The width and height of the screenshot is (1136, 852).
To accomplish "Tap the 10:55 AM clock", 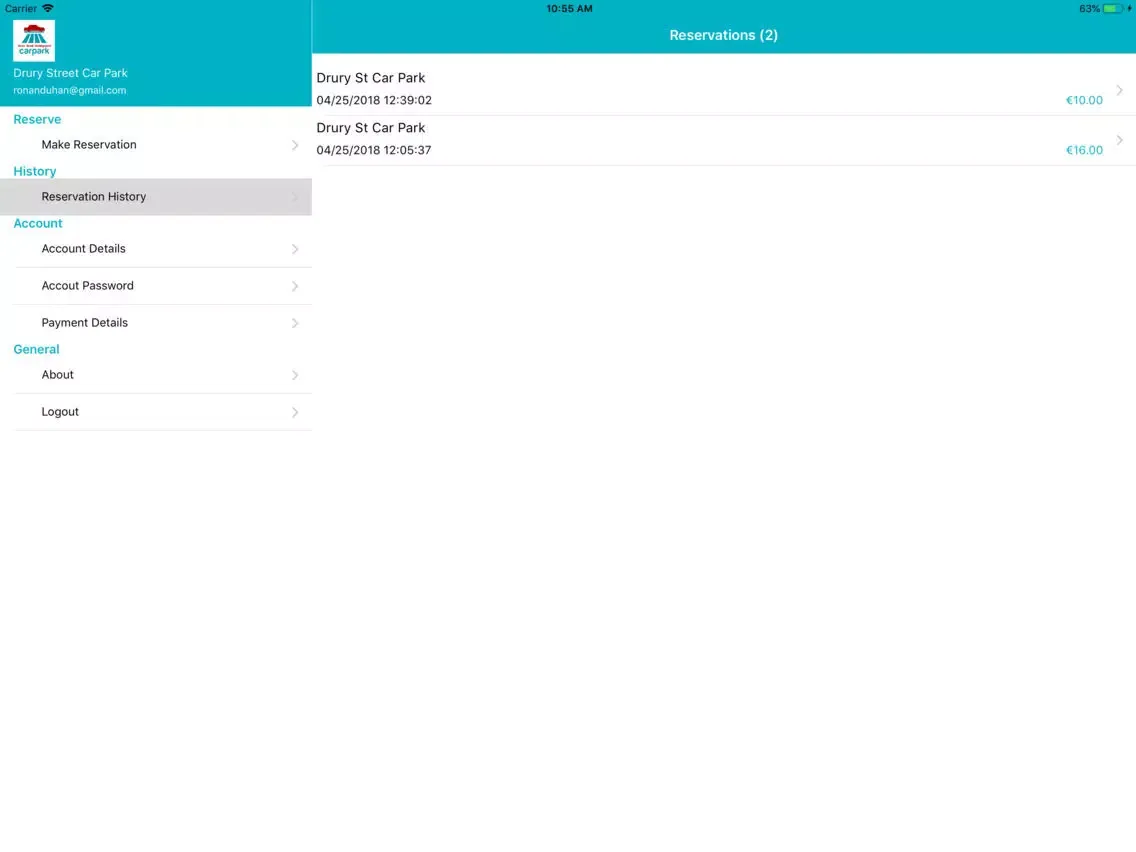I will point(569,9).
